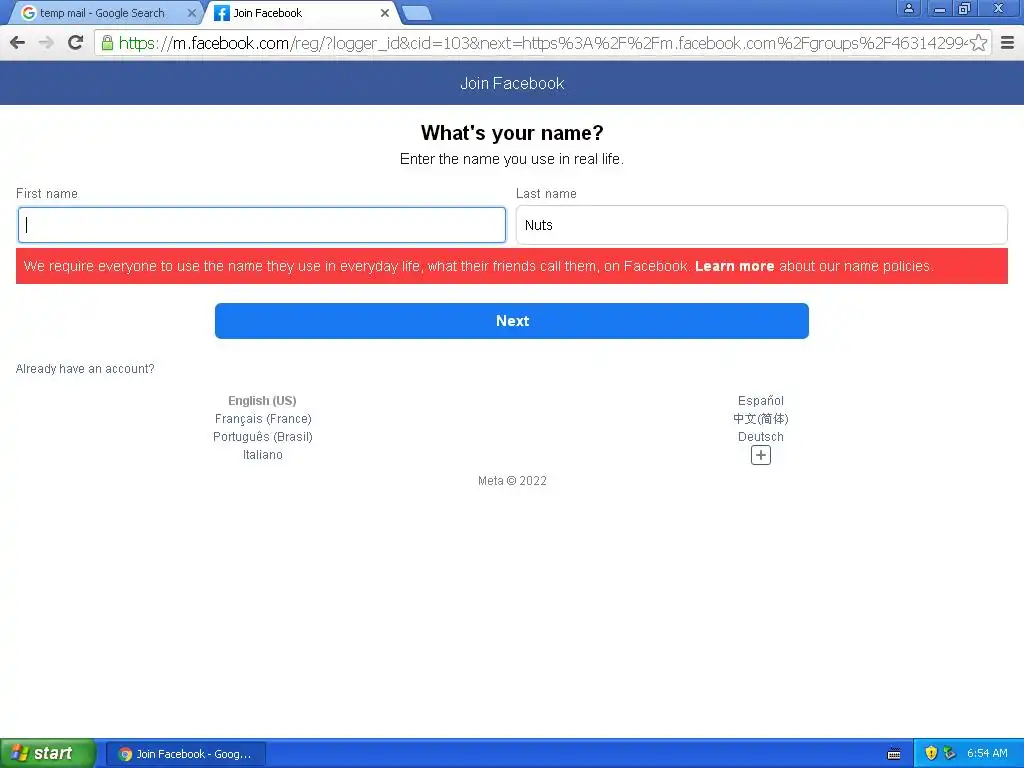Restore down the Chrome window
Viewport: 1024px width, 768px height.
coord(965,8)
